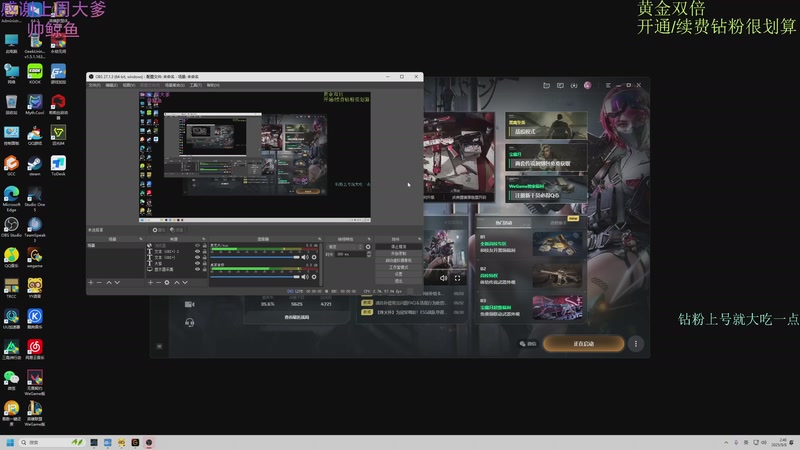Viewport: 800px width, 450px height.
Task: Click headset icon in launcher left sidebar
Action: pos(189,322)
